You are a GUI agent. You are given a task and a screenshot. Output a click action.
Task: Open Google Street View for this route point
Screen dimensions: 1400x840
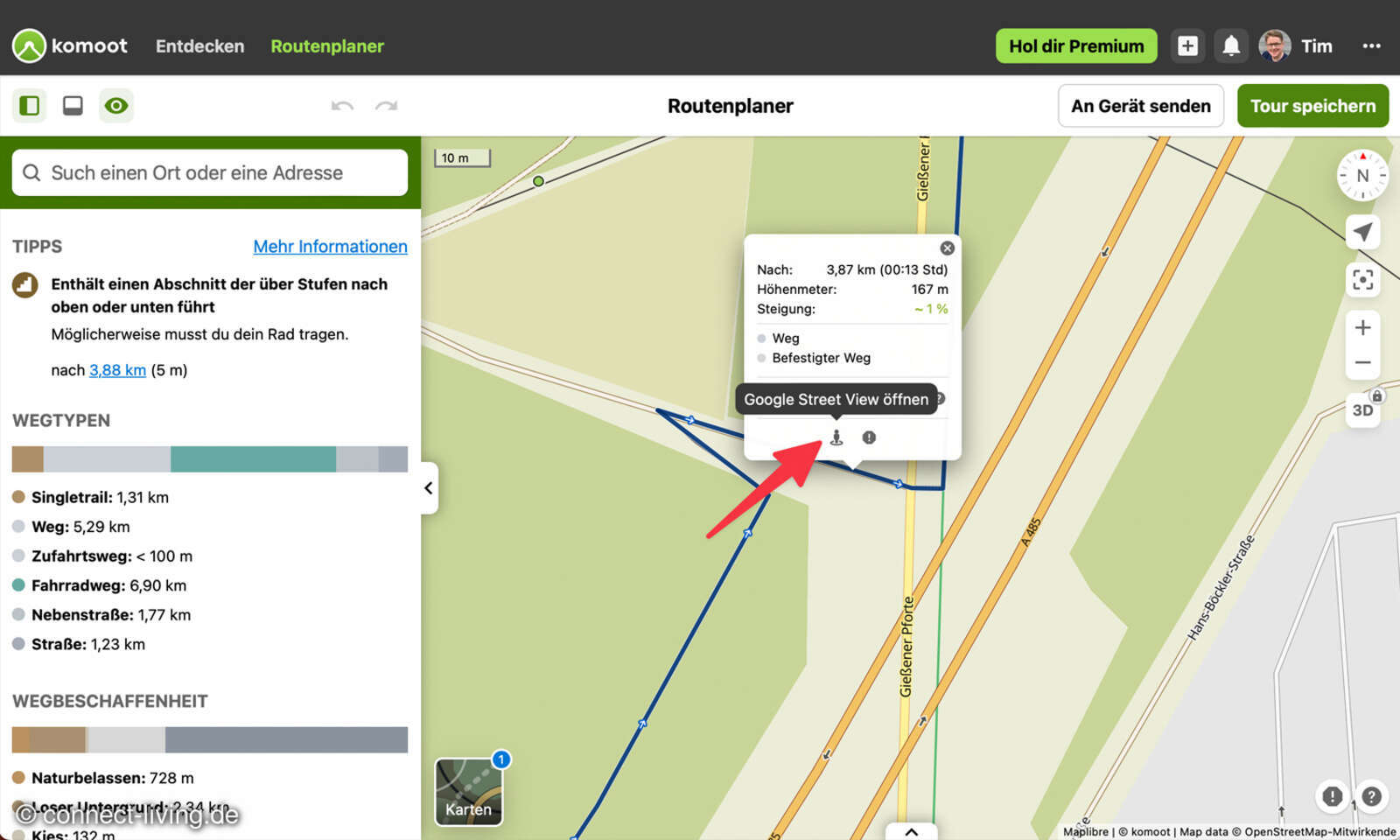(x=837, y=437)
